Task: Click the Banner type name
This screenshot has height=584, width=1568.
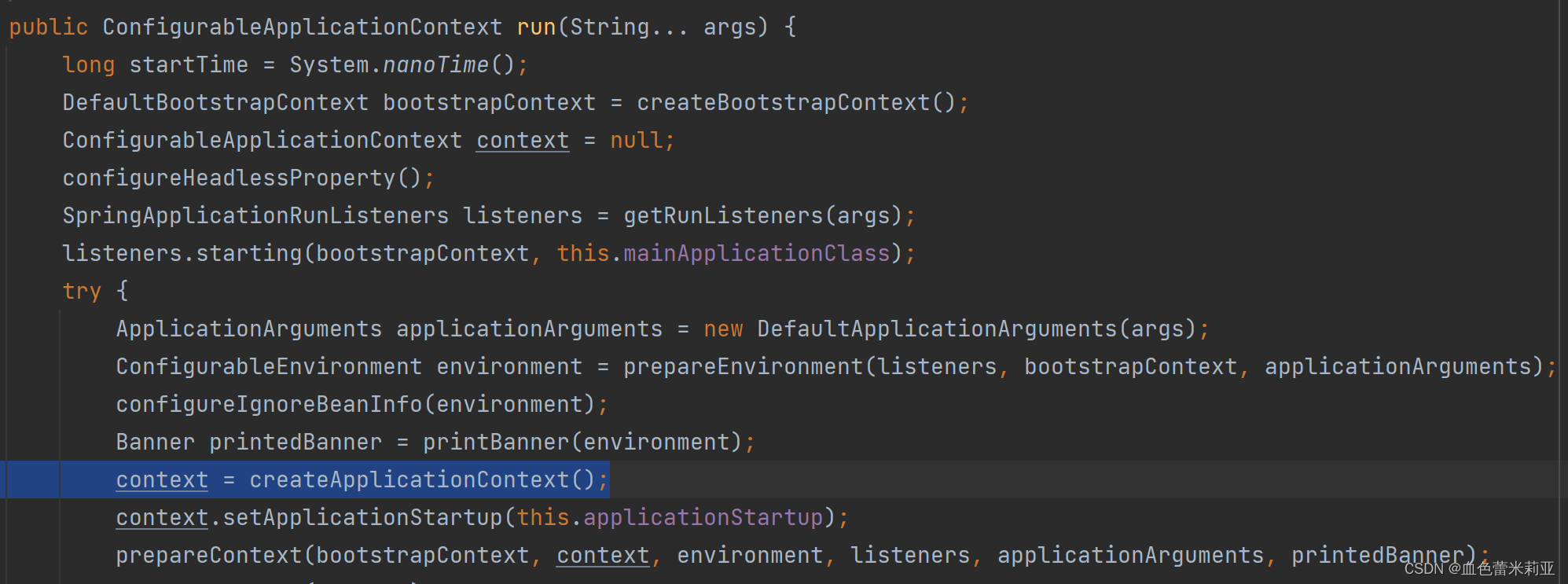Action: click(x=156, y=442)
